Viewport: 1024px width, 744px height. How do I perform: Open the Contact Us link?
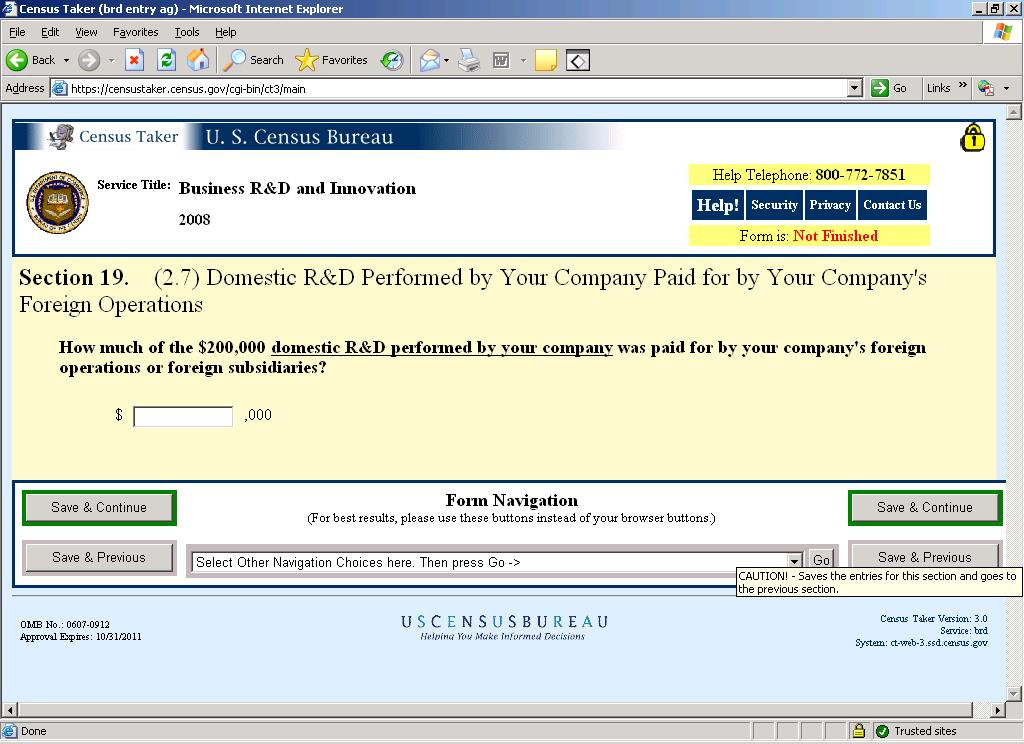[x=891, y=205]
